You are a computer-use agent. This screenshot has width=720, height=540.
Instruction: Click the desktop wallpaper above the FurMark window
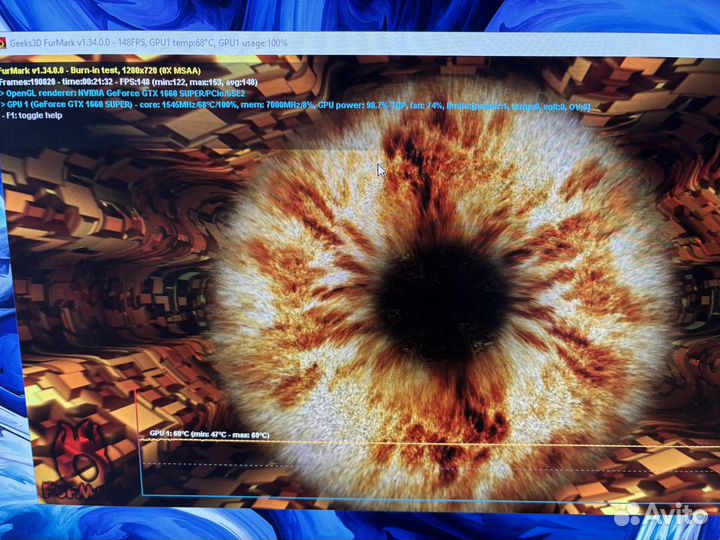300,14
